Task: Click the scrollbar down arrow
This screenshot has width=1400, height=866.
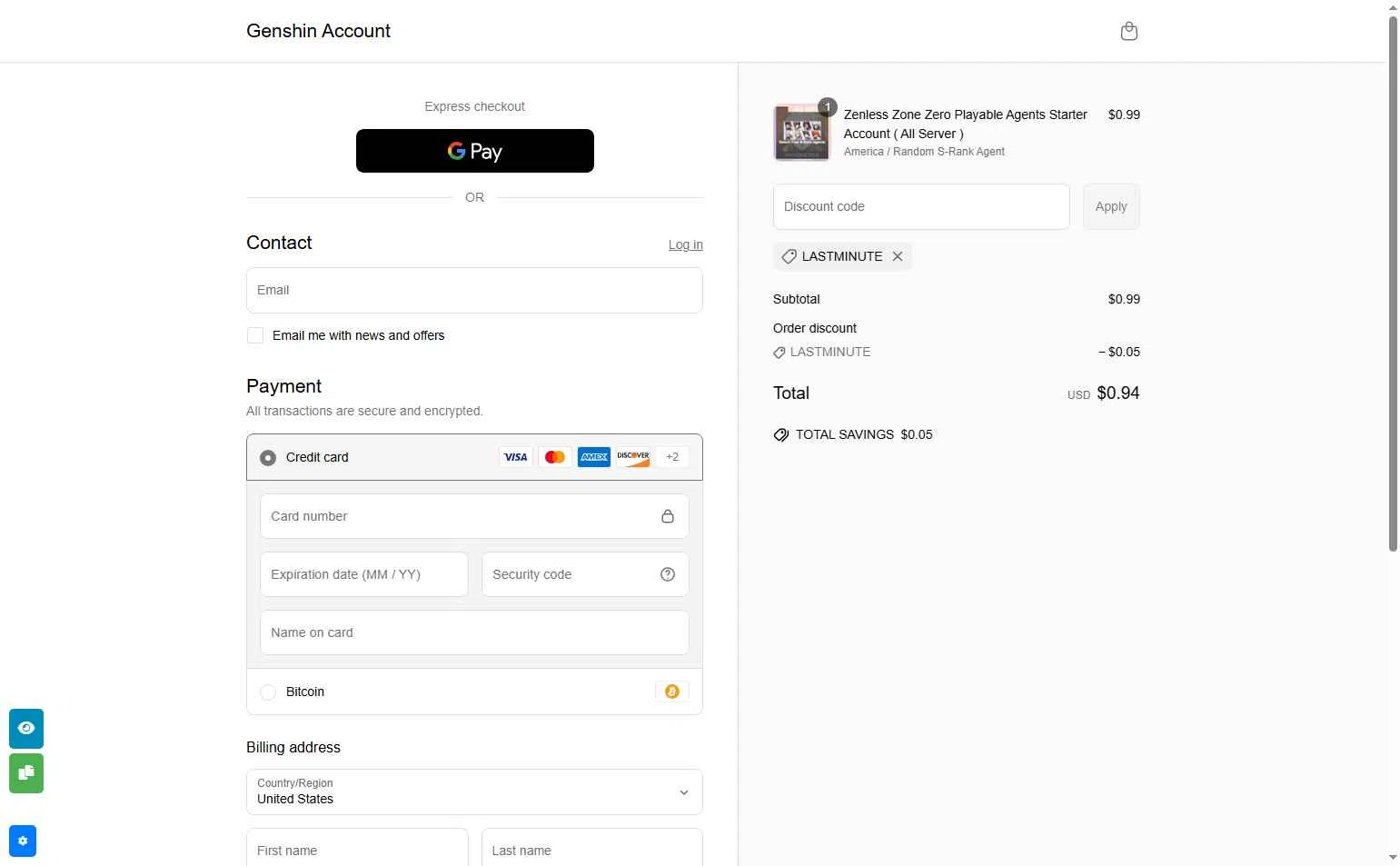Action: click(x=1393, y=857)
